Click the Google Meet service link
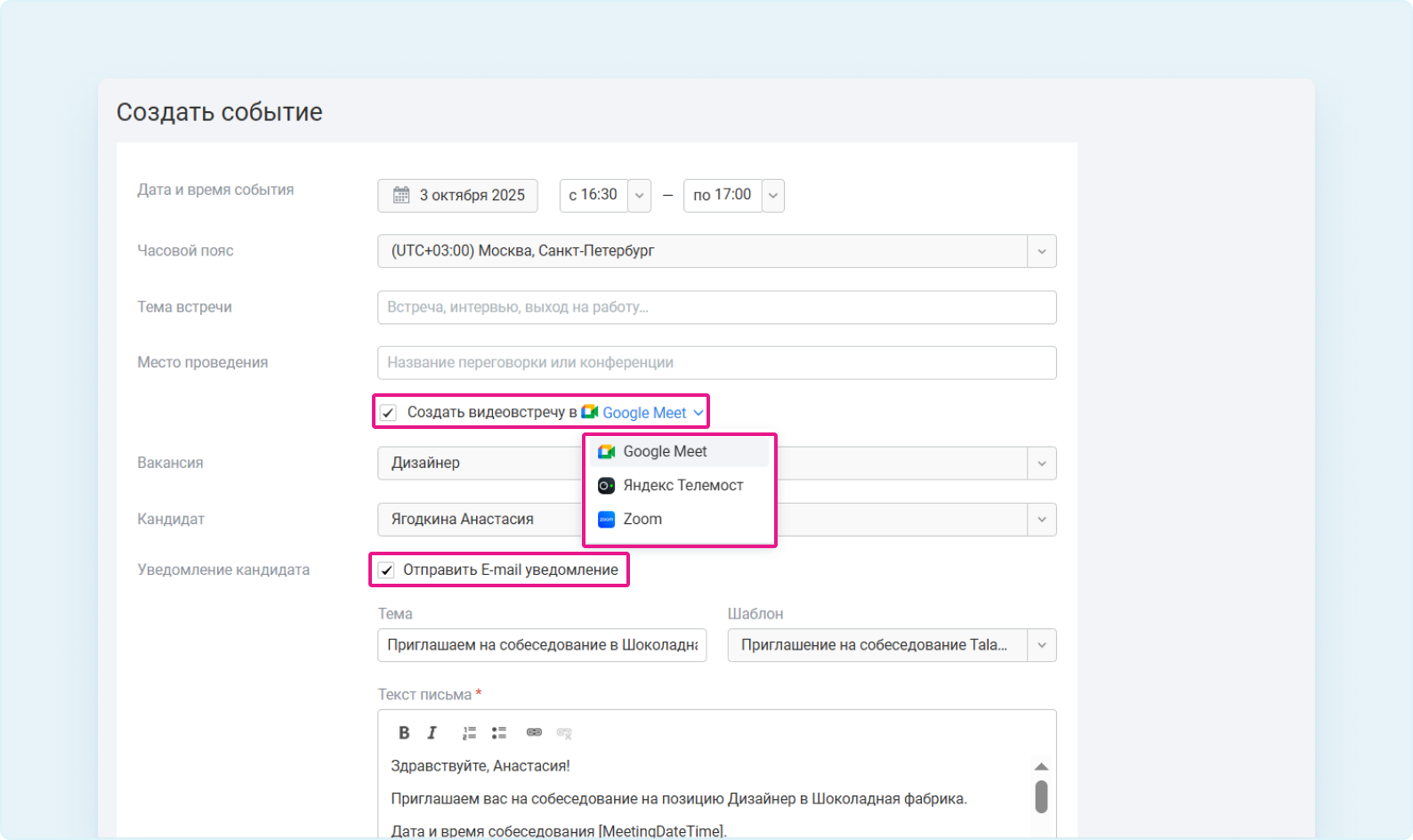This screenshot has width=1413, height=840. click(x=644, y=413)
